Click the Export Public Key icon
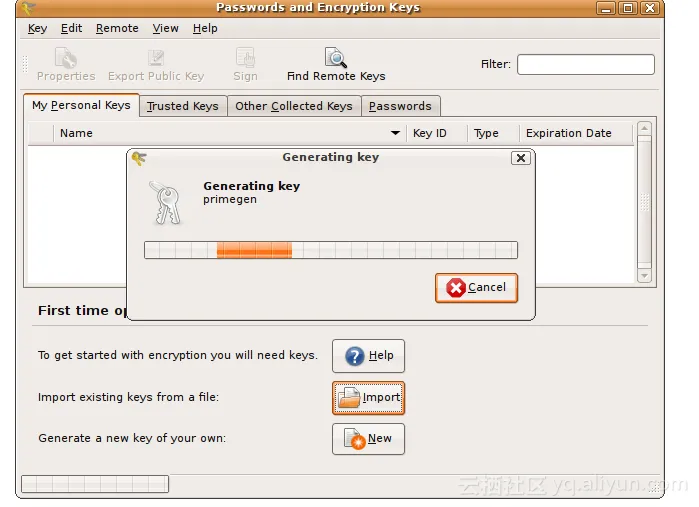699x507 pixels. [x=156, y=59]
